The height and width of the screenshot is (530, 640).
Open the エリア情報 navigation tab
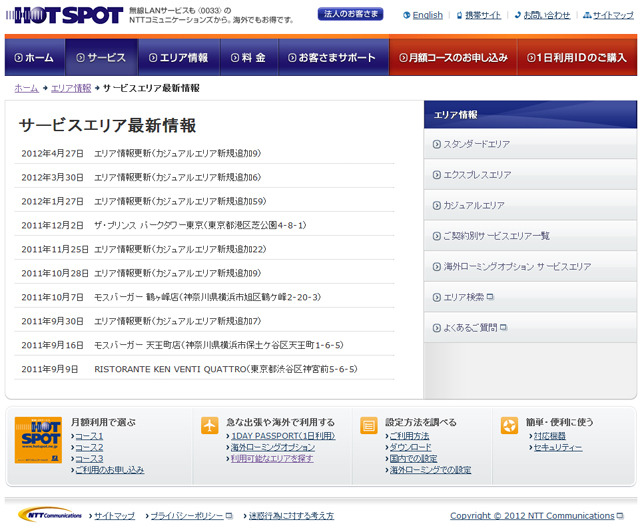pos(179,58)
